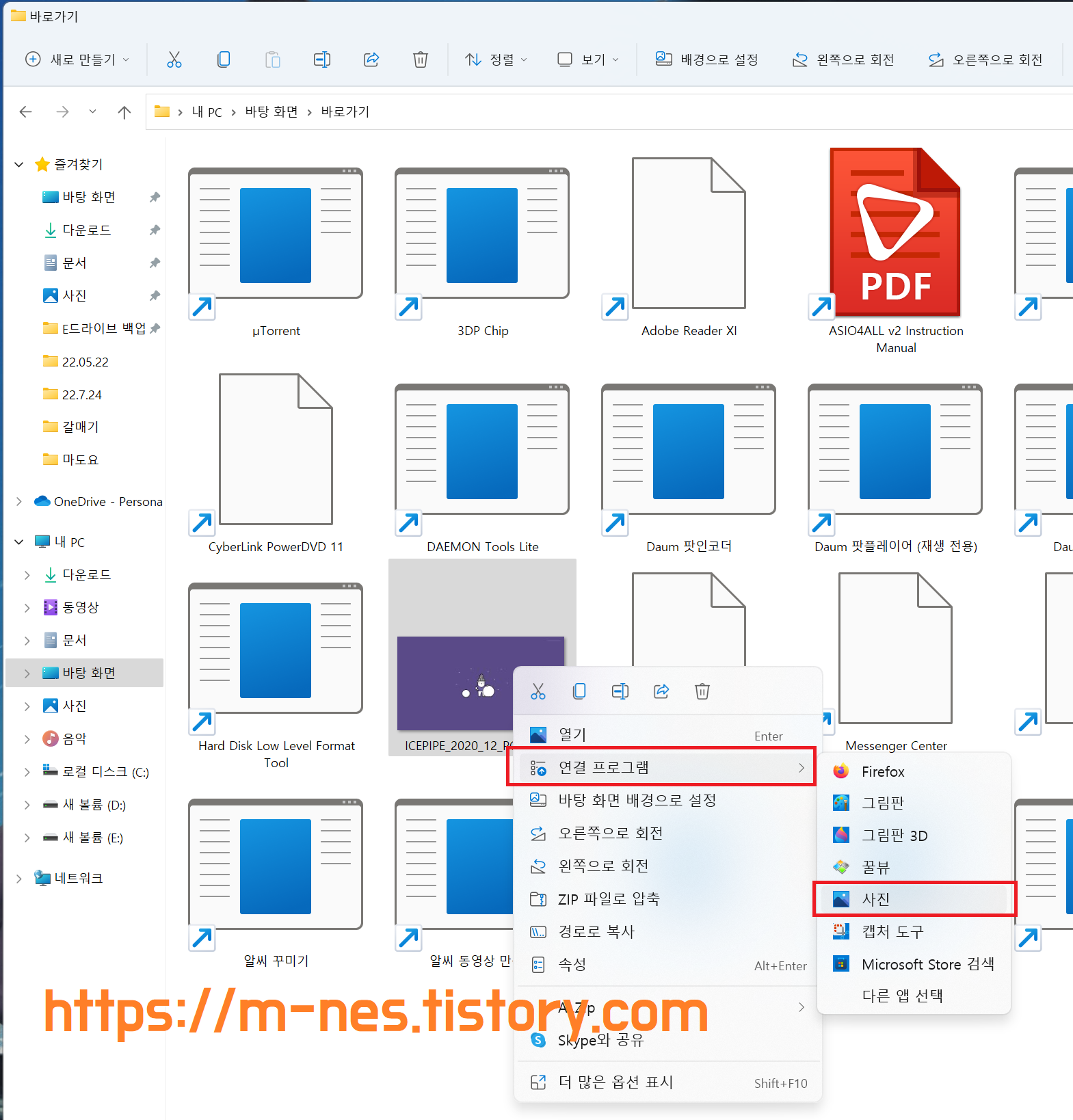Choose 열기 in context menu
Screen dimensions: 1073x1120
pyautogui.click(x=667, y=735)
